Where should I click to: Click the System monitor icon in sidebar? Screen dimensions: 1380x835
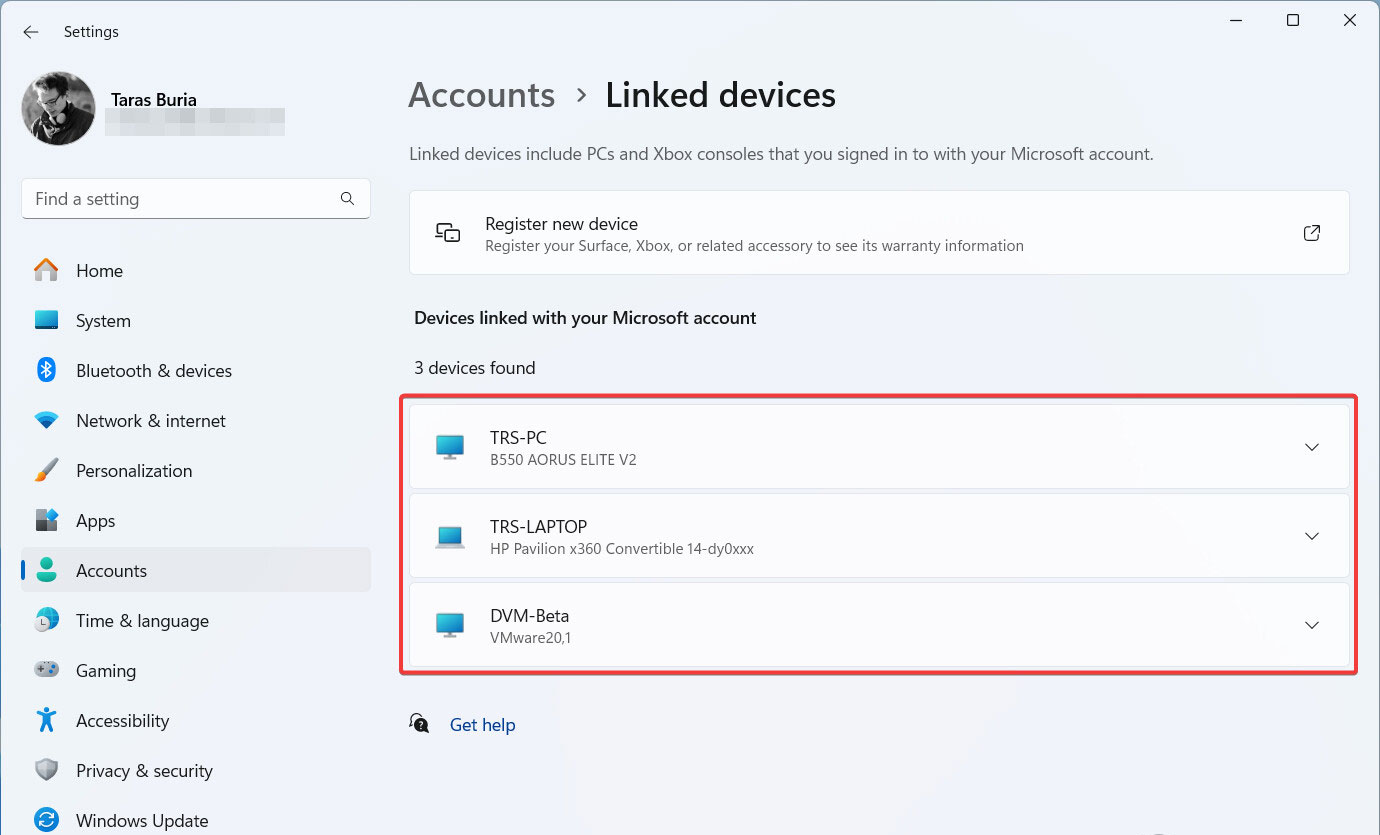[46, 320]
